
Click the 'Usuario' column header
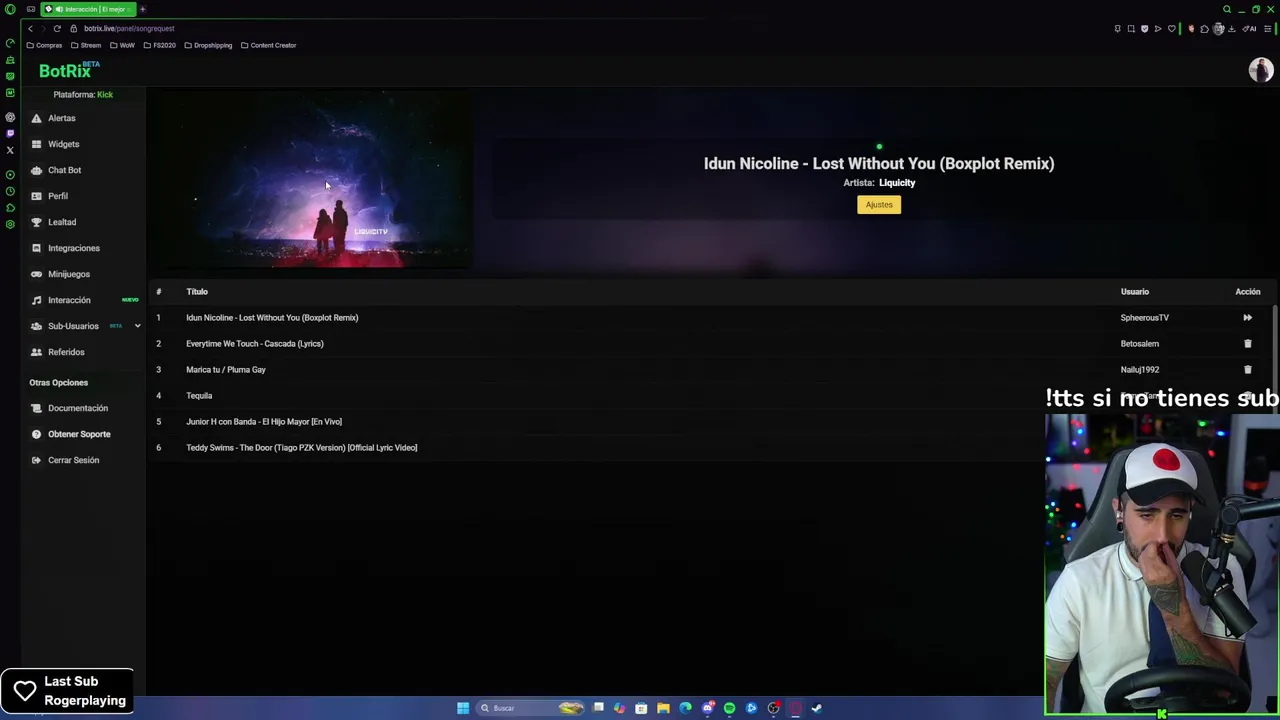click(1134, 292)
